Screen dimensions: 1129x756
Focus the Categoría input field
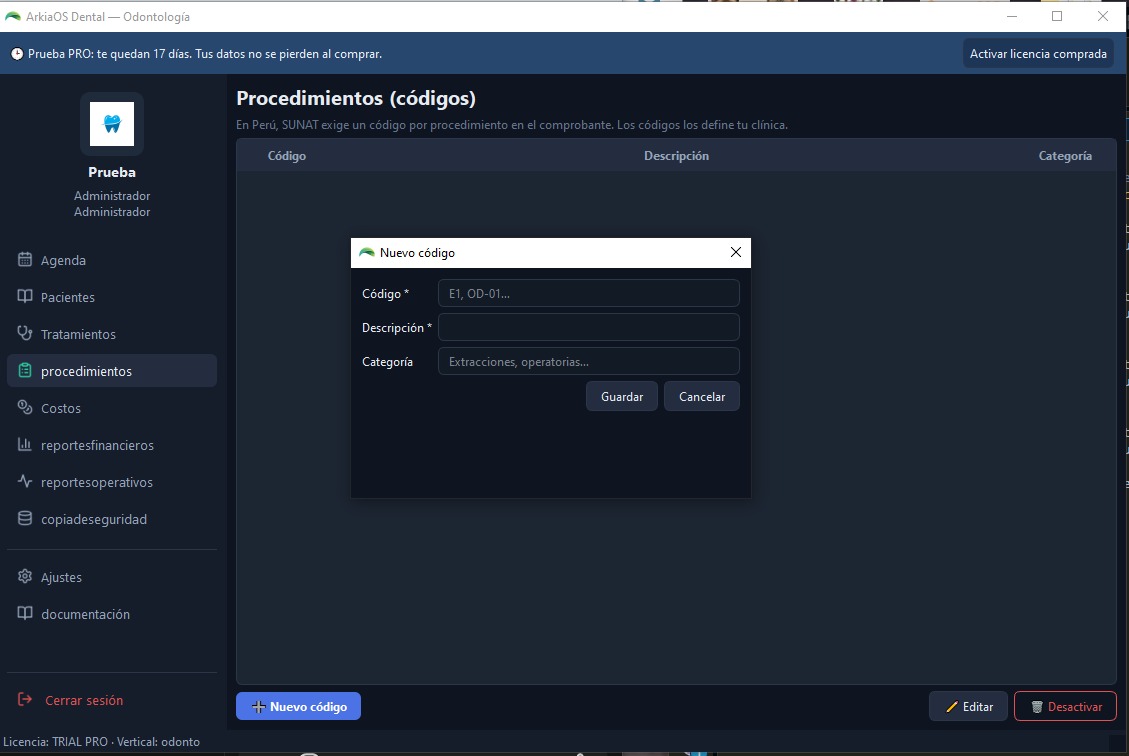click(x=588, y=361)
